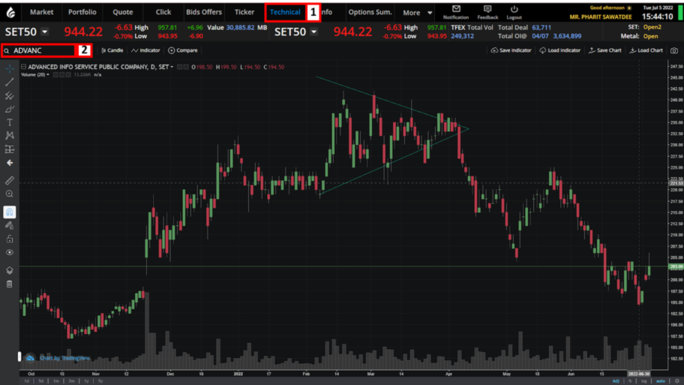Remove drawings with the trash icon
Viewport: 684px width, 385px height.
click(x=10, y=284)
